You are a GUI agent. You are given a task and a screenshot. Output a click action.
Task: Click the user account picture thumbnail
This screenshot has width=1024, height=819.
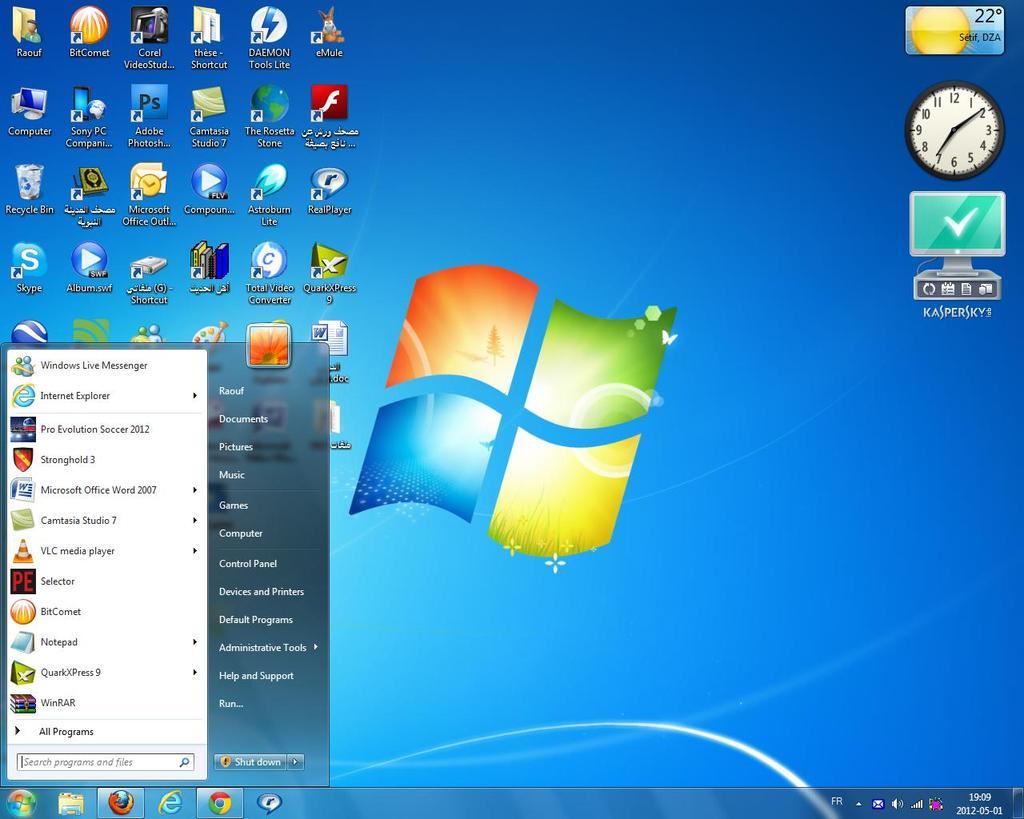268,345
